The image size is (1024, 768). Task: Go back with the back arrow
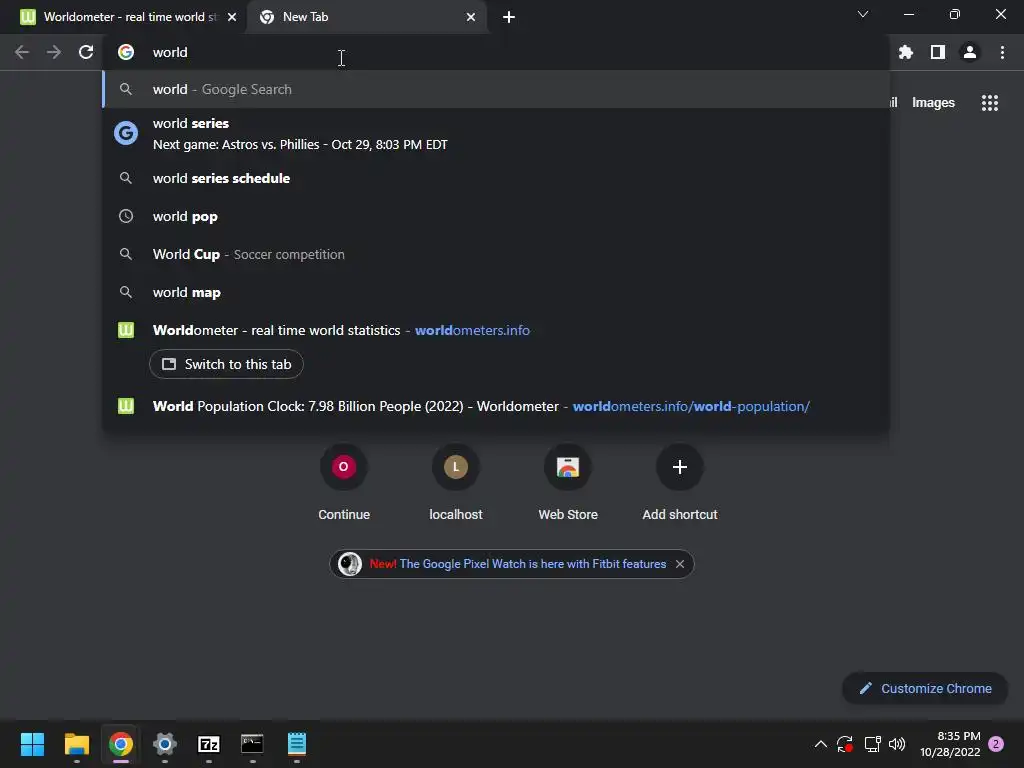(22, 52)
